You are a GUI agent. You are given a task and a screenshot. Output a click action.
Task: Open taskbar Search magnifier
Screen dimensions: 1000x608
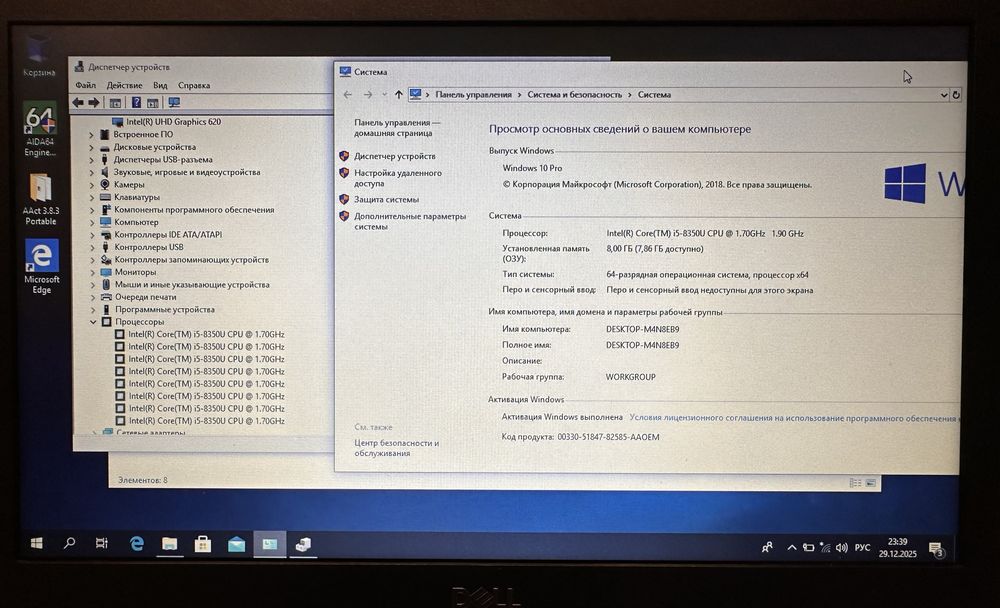(x=69, y=543)
